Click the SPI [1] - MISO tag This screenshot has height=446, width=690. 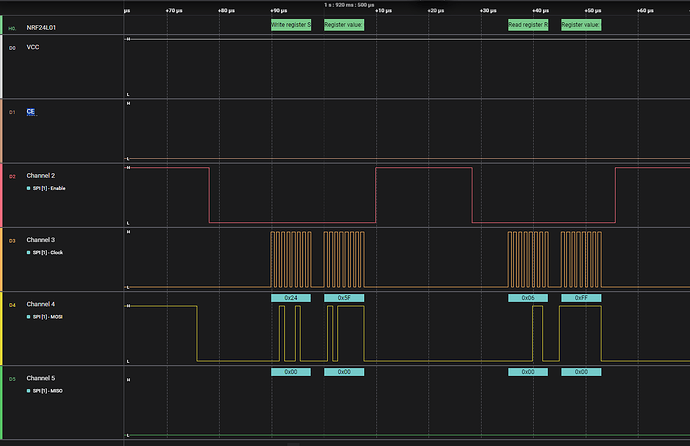coord(45,391)
